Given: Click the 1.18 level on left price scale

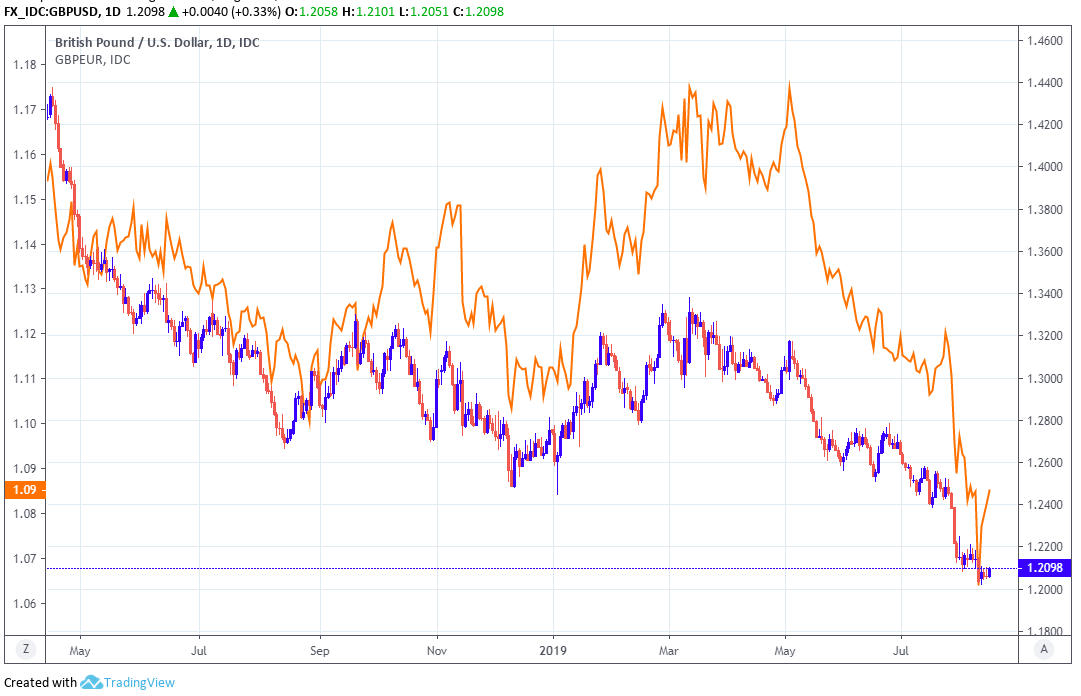Looking at the screenshot, I should pyautogui.click(x=25, y=65).
